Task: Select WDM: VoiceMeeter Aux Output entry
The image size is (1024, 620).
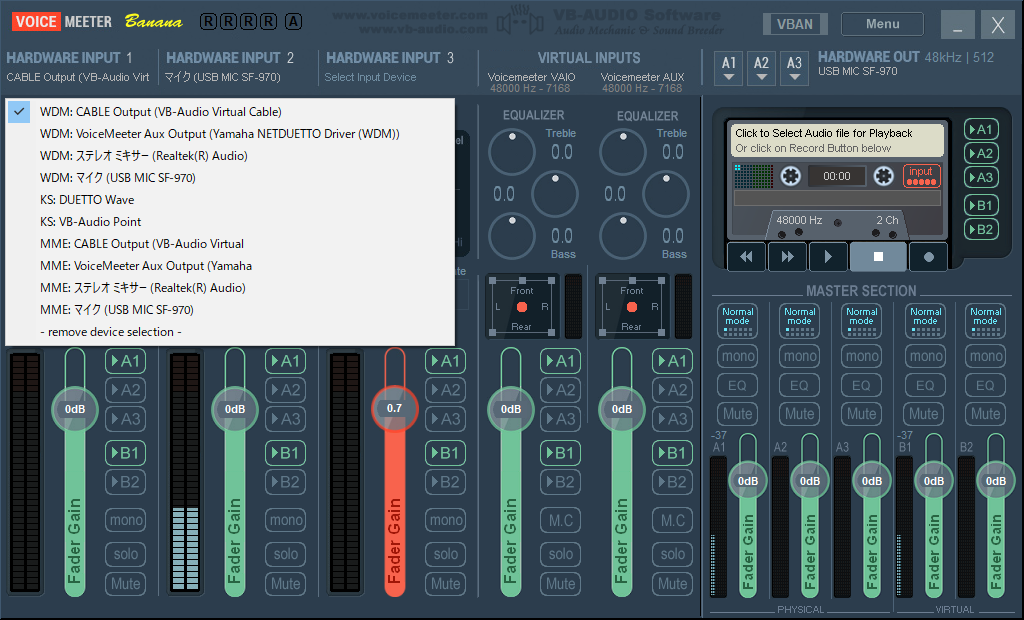Action: pos(230,134)
